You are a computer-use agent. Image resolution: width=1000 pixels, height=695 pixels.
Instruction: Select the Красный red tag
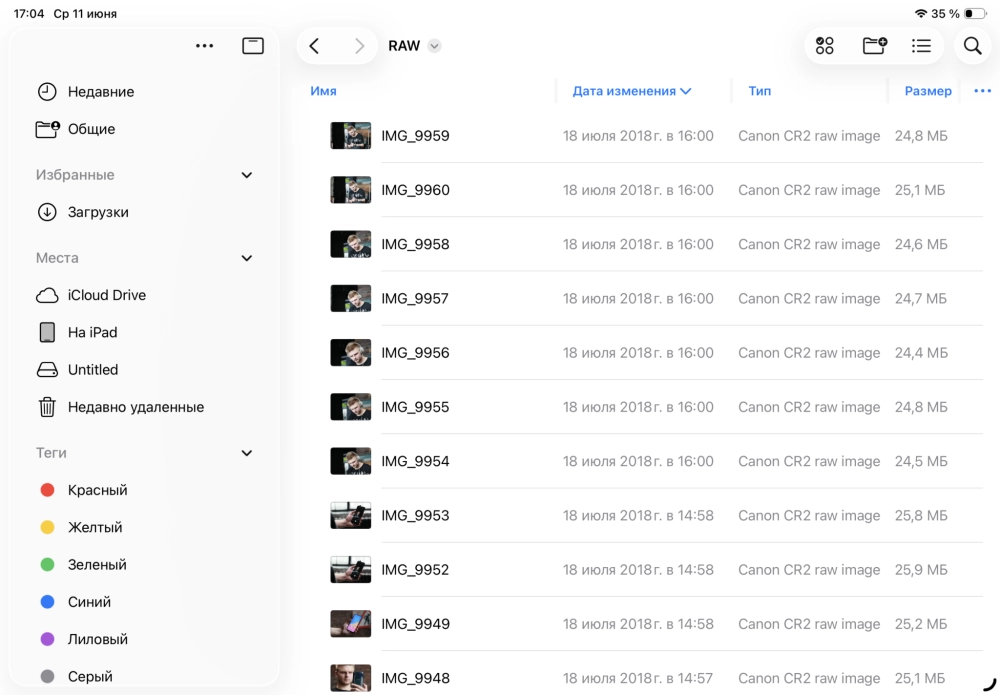[x=97, y=490]
